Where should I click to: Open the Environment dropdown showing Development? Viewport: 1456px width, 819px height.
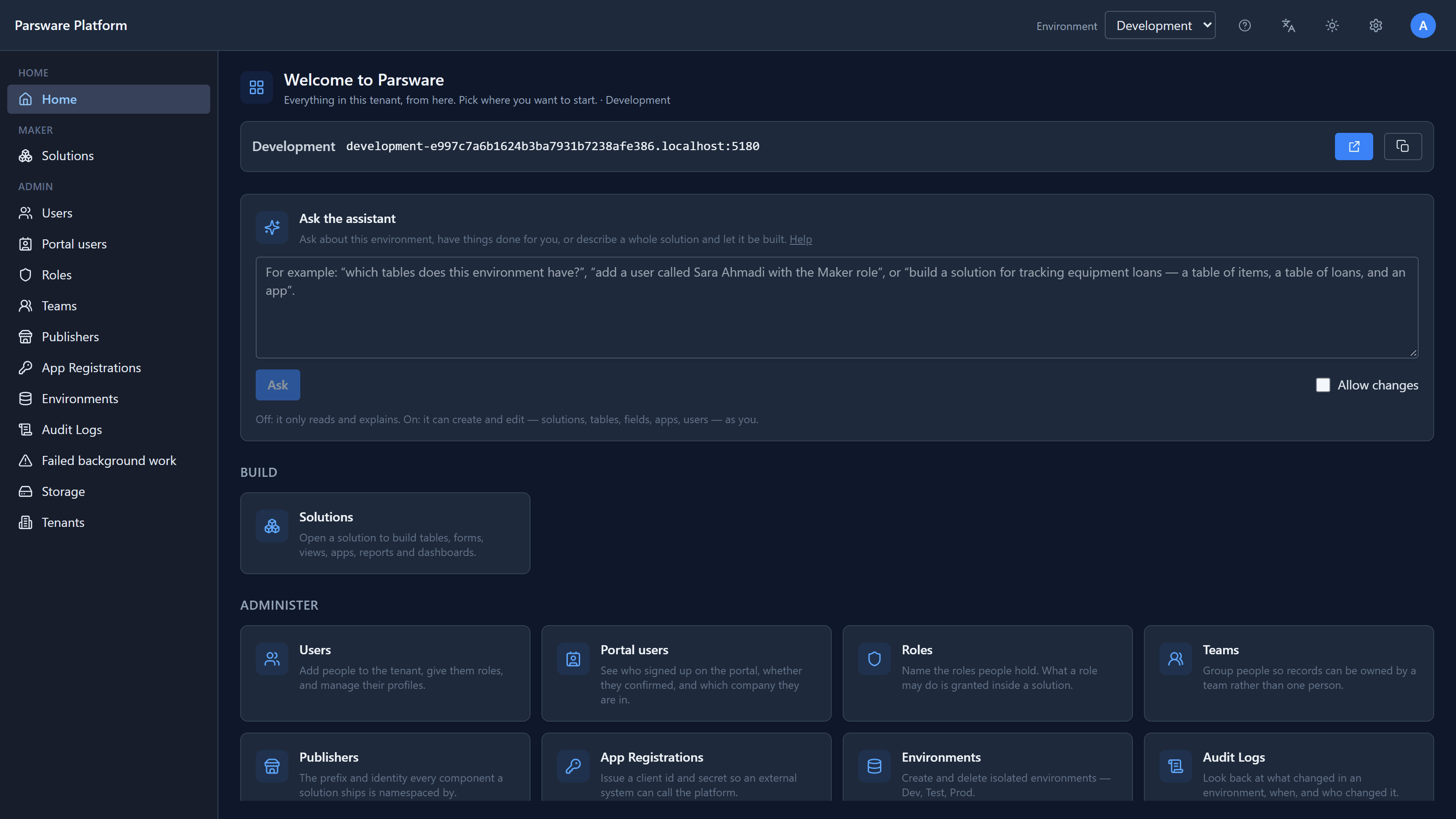(1160, 25)
